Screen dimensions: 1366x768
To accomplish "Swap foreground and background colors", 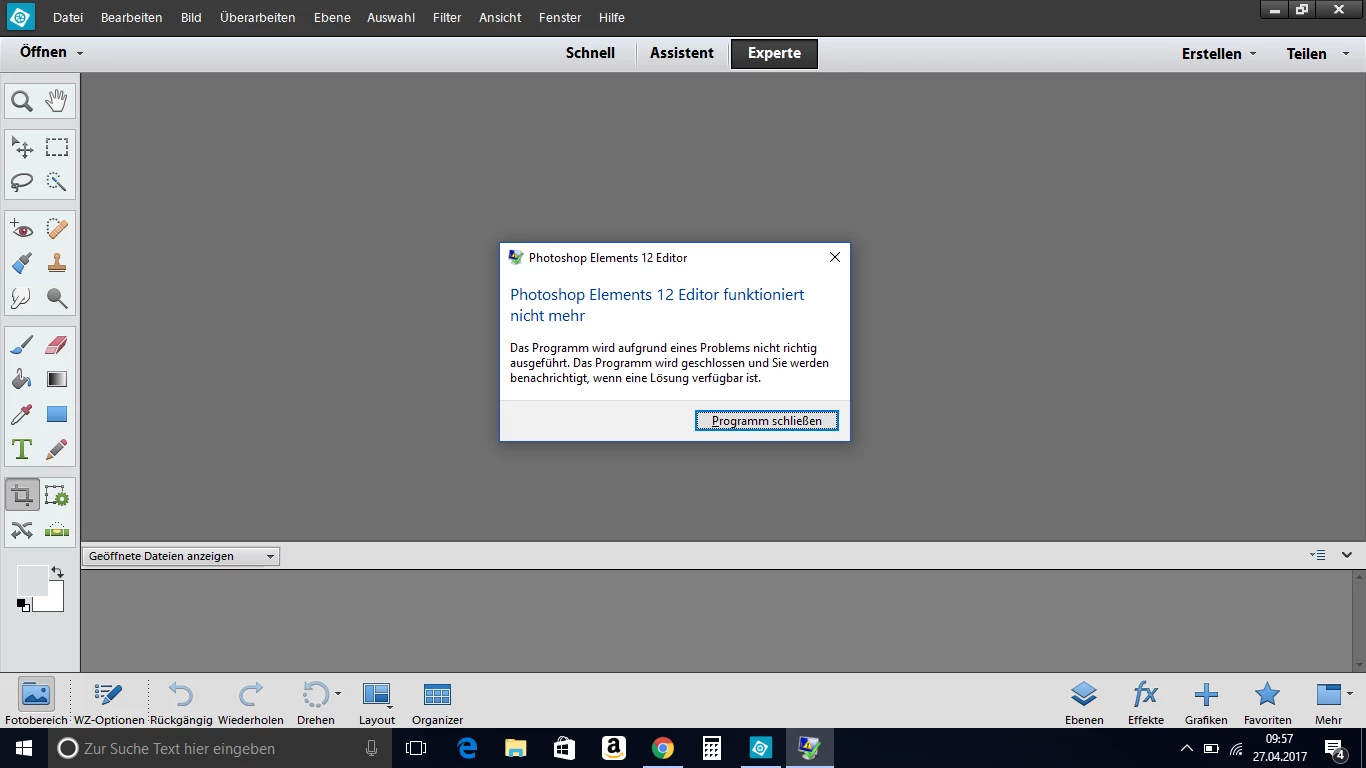I will 57,573.
